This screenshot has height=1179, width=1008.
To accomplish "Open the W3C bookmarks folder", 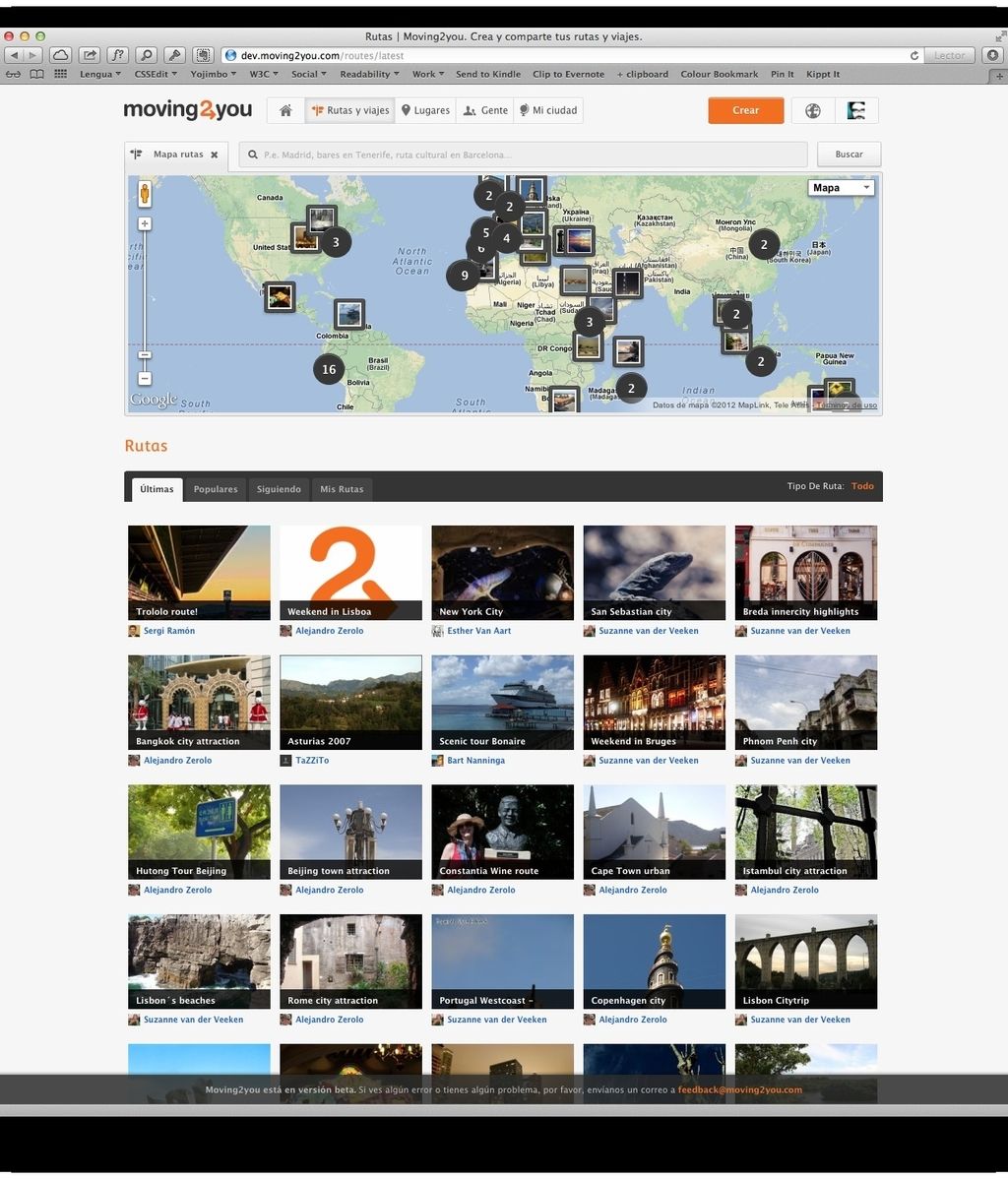I will [263, 75].
